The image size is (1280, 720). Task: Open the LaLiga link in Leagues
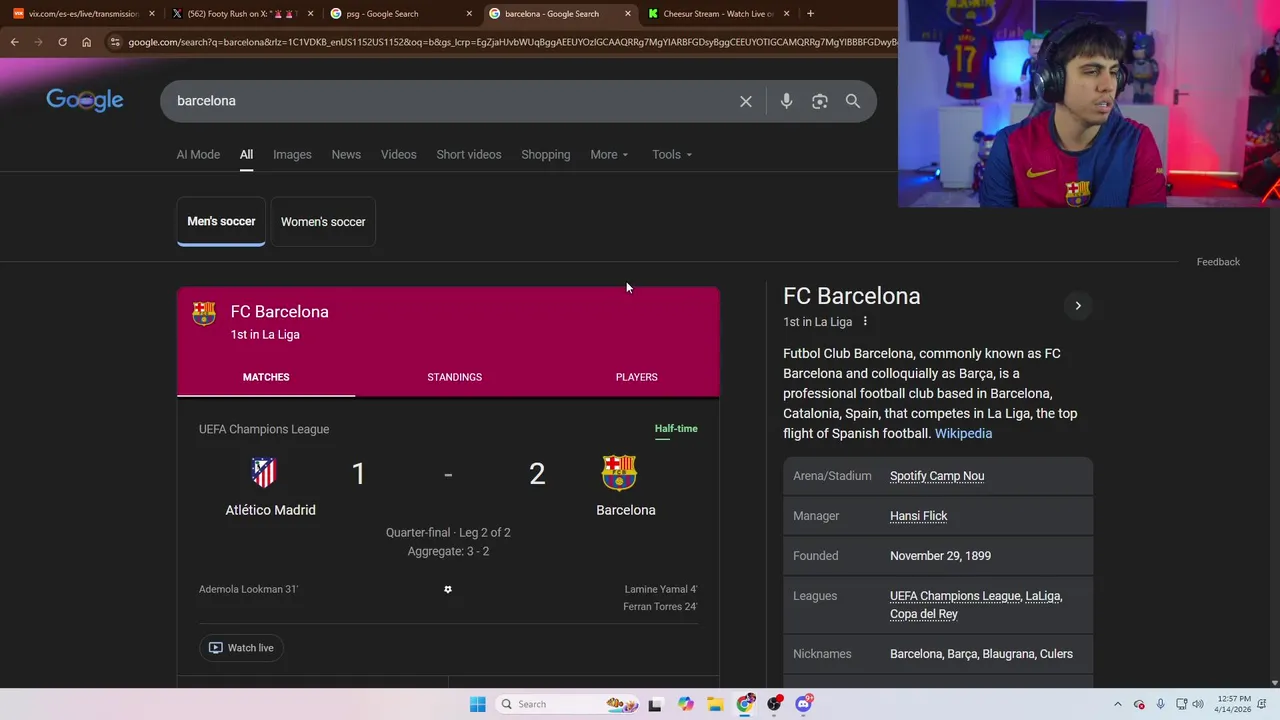[x=1043, y=596]
